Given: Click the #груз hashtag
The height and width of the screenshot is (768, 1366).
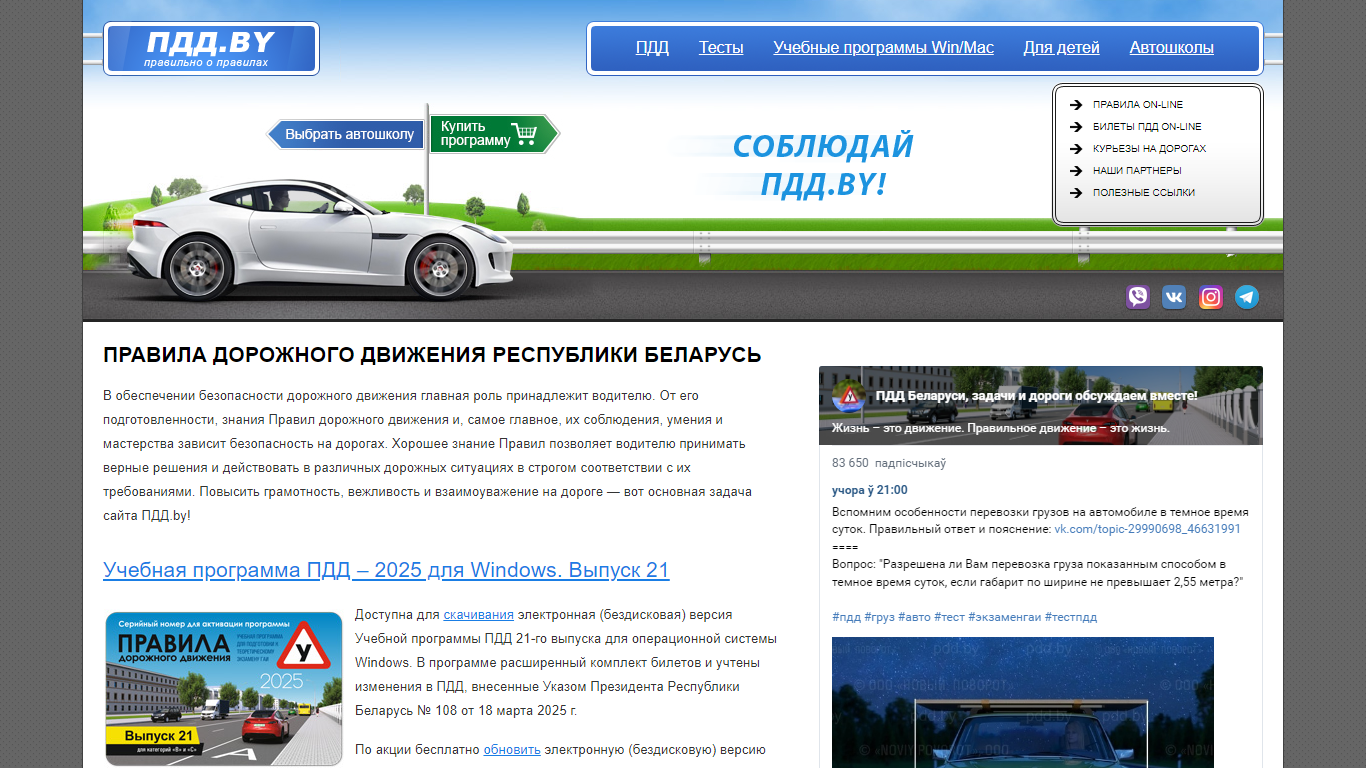Looking at the screenshot, I should pyautogui.click(x=879, y=617).
